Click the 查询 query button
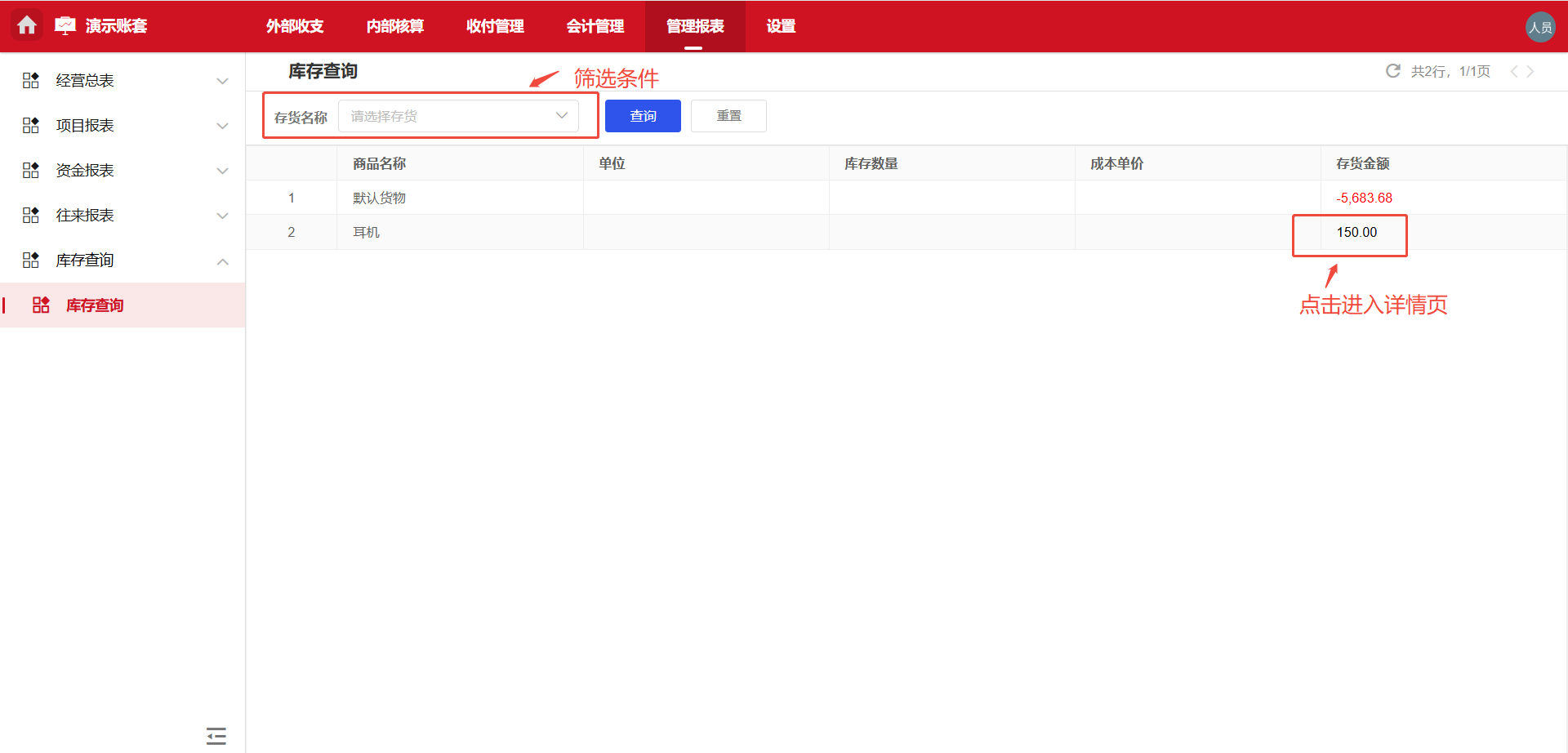The width and height of the screenshot is (1568, 753). tap(643, 115)
